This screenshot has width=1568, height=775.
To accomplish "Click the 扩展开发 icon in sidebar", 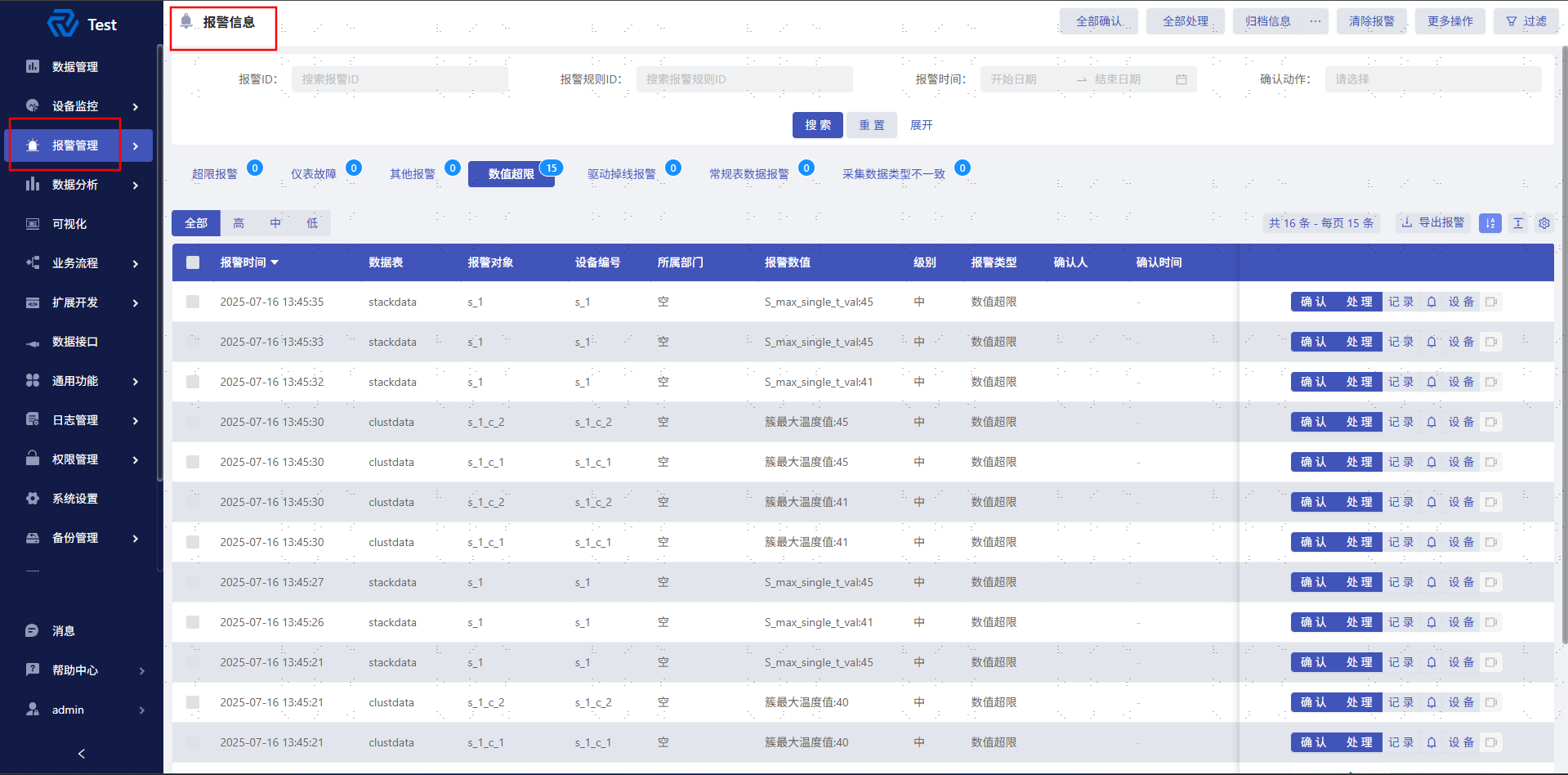I will point(33,302).
